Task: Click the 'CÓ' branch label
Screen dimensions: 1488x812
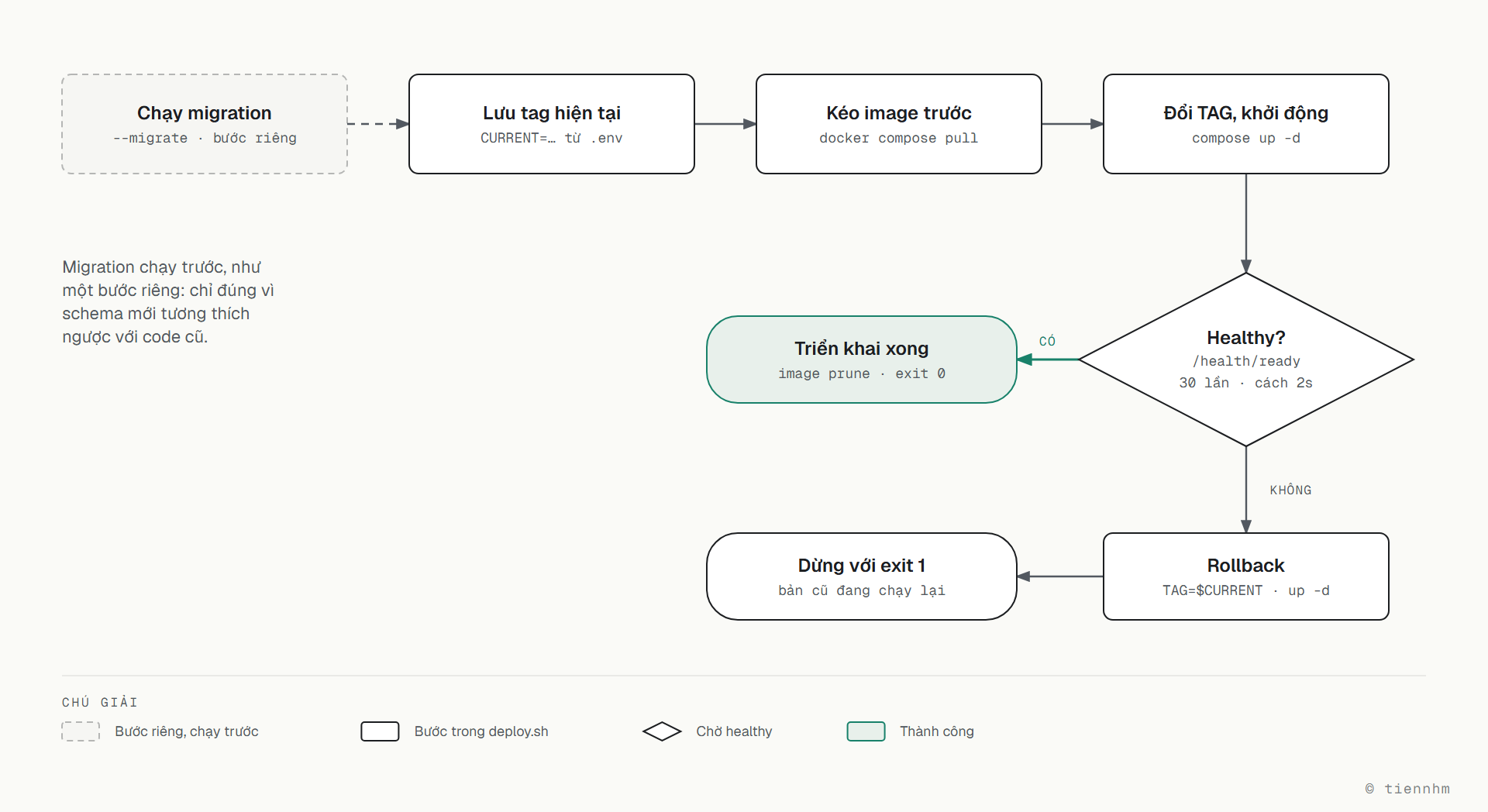Action: (1047, 341)
